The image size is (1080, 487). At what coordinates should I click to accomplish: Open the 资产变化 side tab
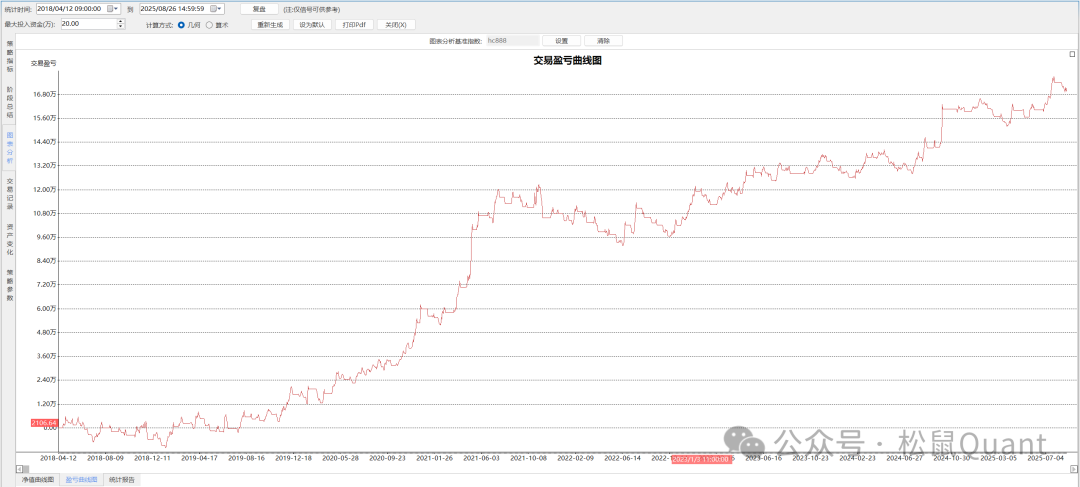(10, 240)
